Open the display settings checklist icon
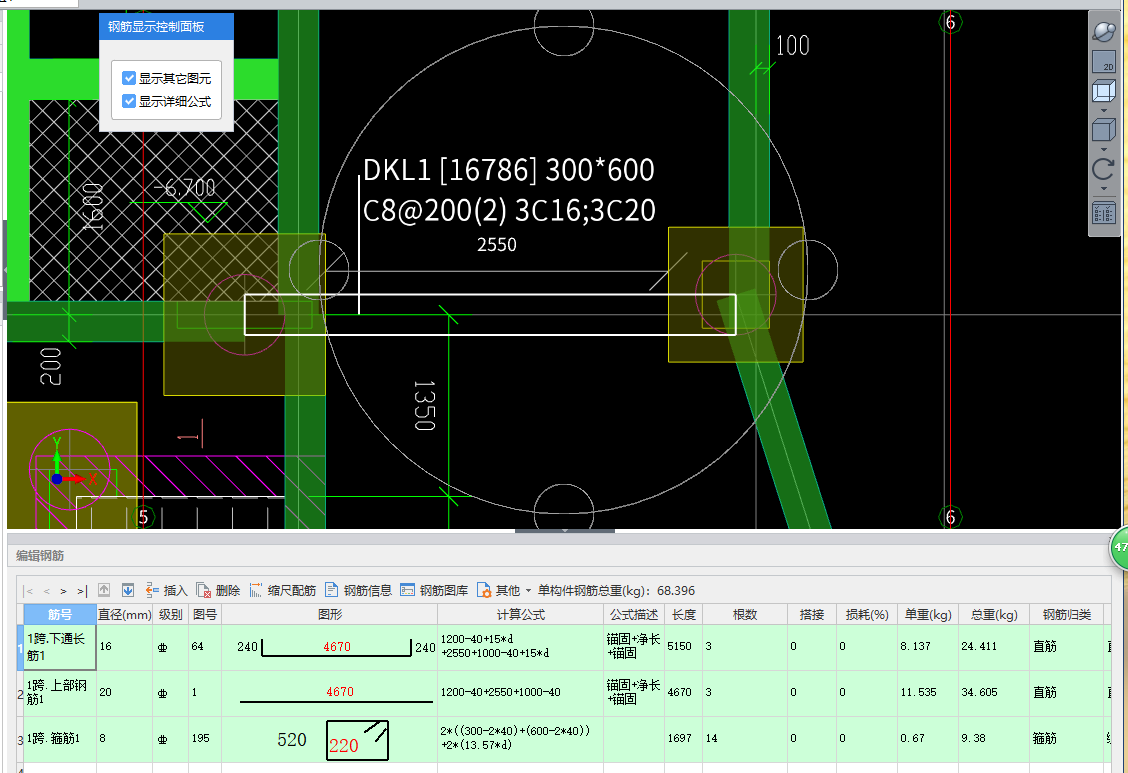 pos(1104,214)
